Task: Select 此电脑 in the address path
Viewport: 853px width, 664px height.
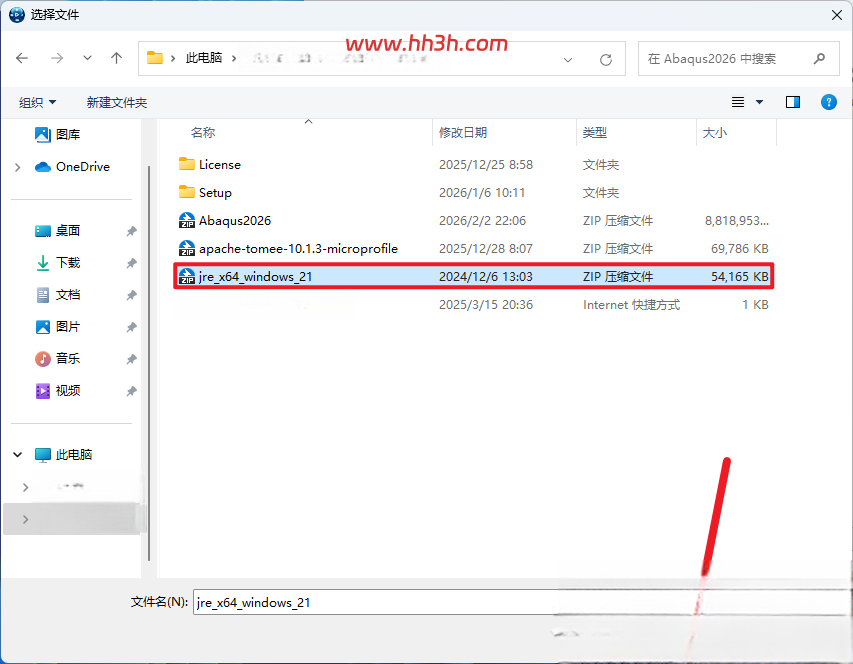Action: click(204, 58)
